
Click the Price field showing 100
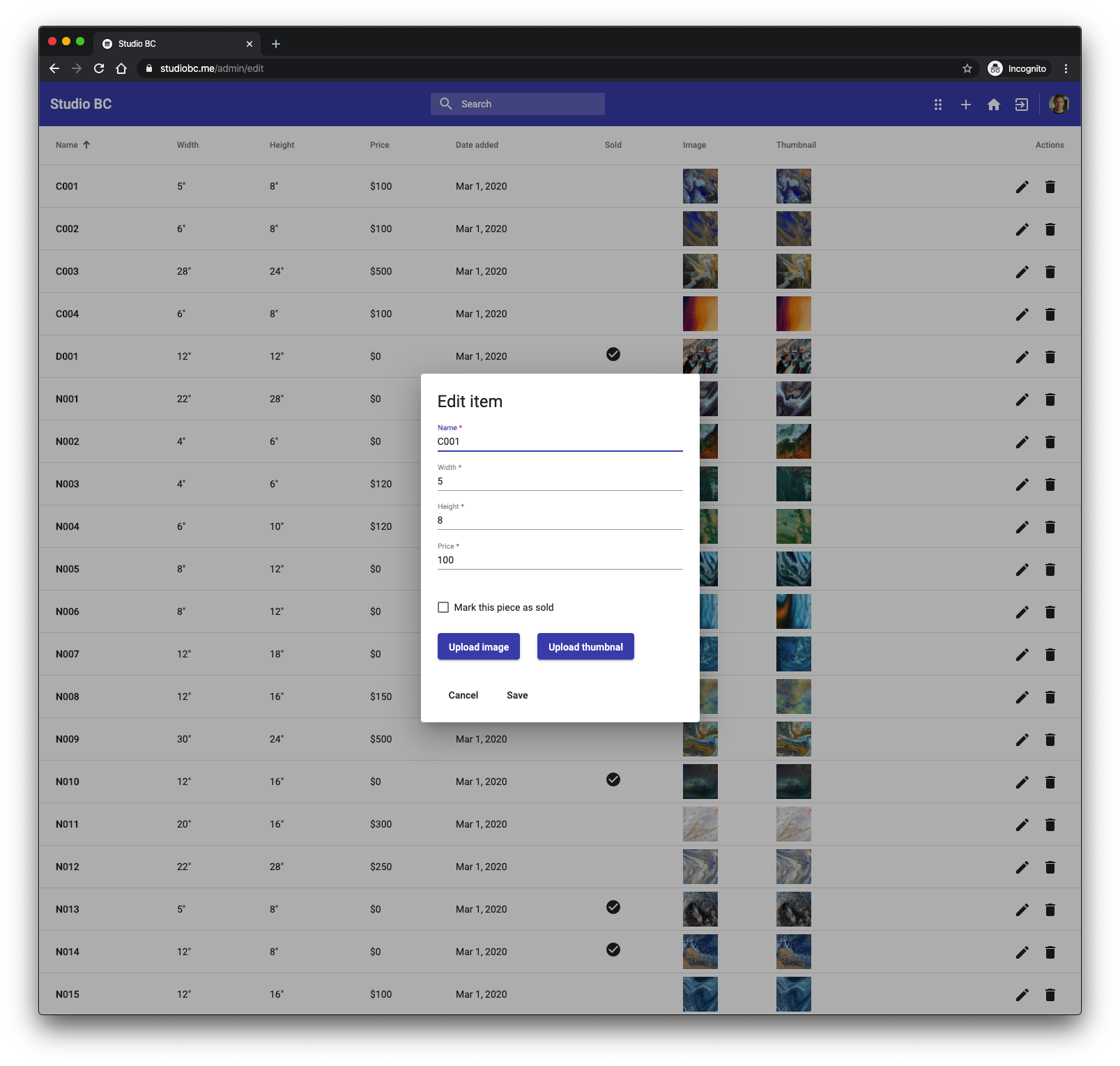pos(560,560)
